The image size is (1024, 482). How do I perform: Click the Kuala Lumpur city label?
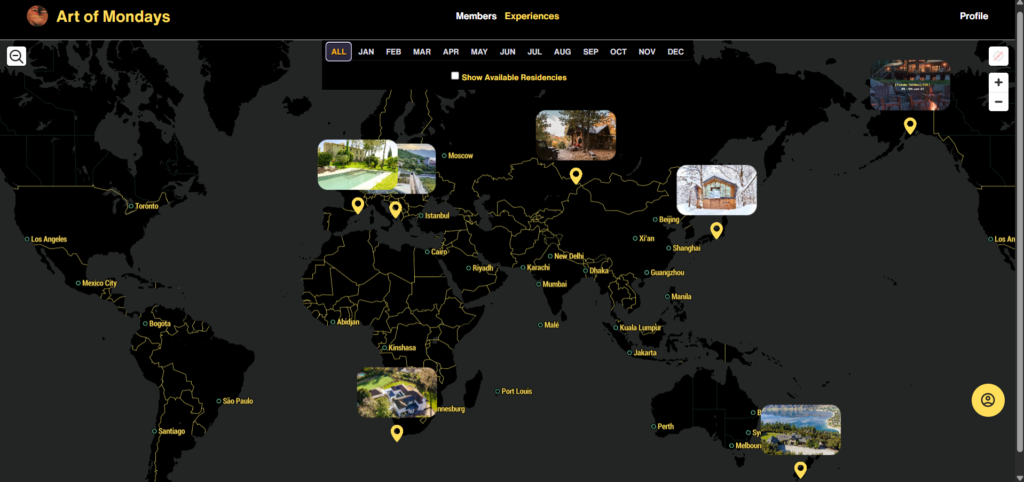point(641,328)
